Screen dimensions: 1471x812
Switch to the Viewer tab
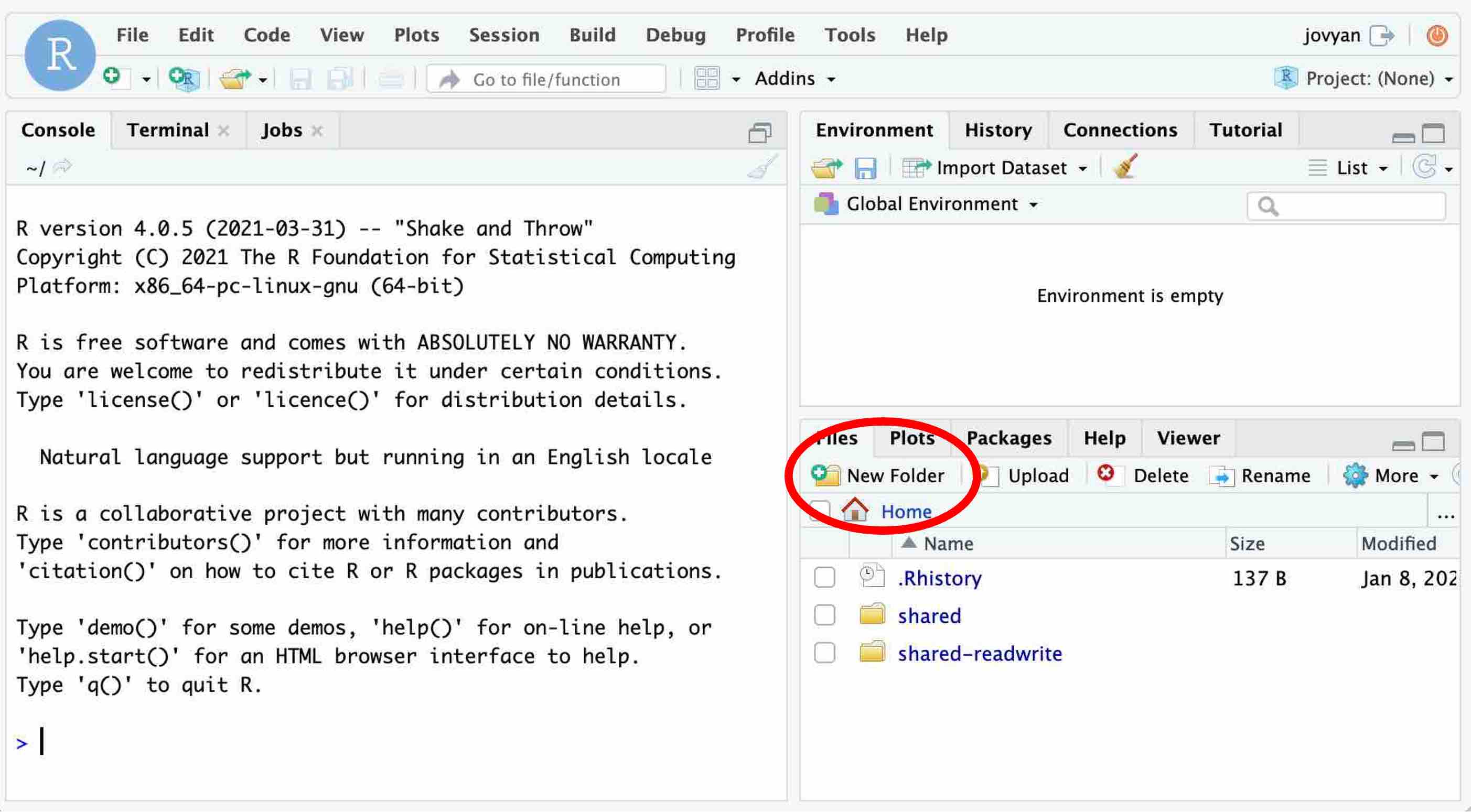[x=1188, y=438]
